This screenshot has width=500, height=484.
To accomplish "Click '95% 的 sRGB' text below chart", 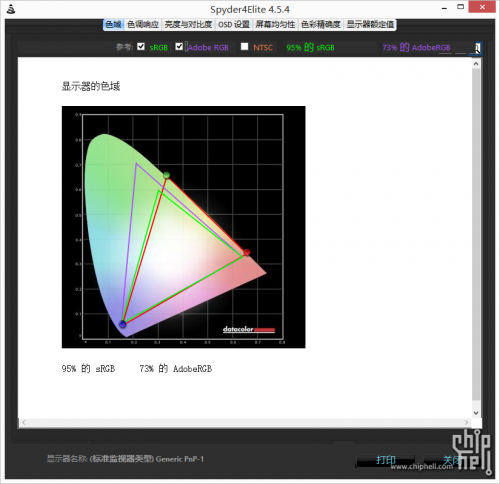I will 88,369.
